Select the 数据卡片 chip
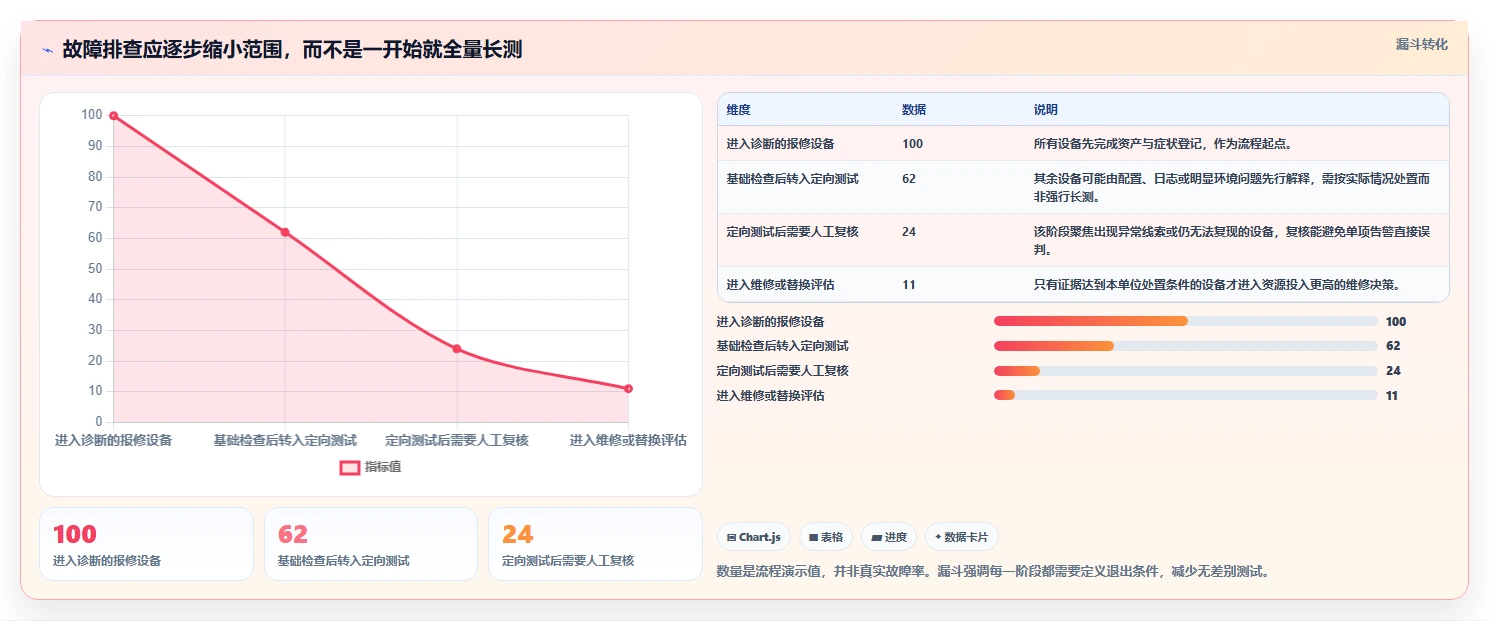 point(962,537)
